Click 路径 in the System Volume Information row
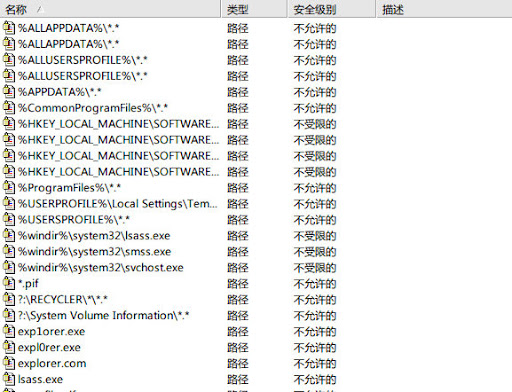The image size is (512, 392). point(238,316)
